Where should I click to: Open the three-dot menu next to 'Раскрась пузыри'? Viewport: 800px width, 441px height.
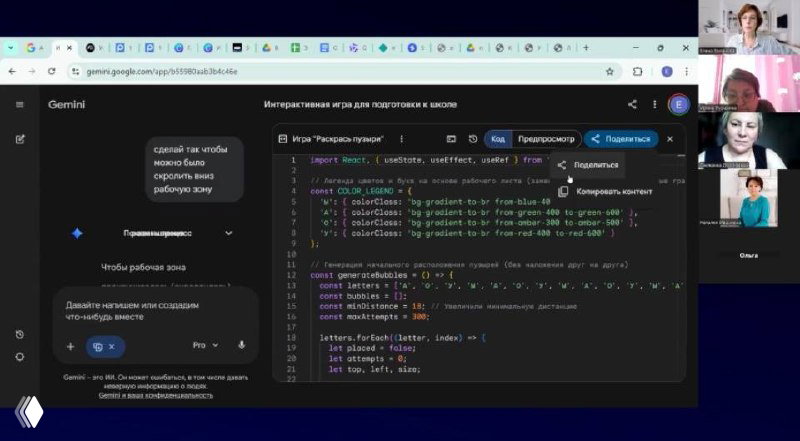point(402,139)
